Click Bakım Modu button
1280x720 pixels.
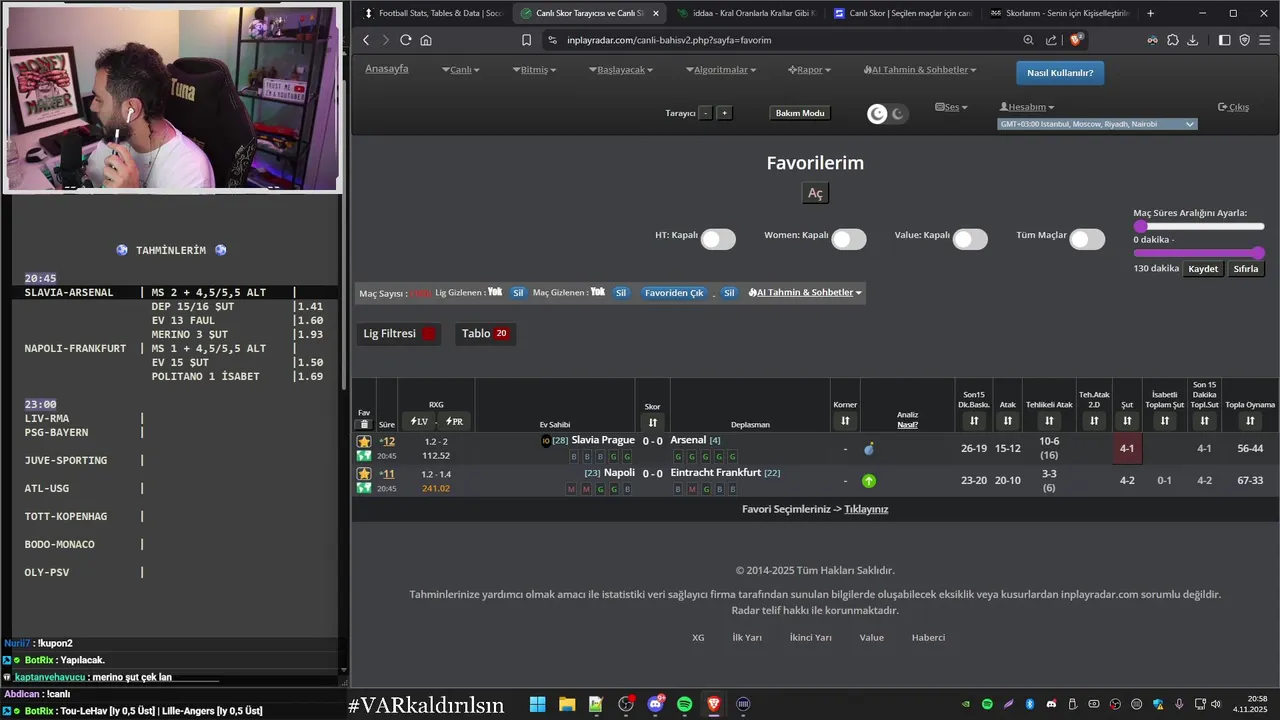pyautogui.click(x=800, y=113)
